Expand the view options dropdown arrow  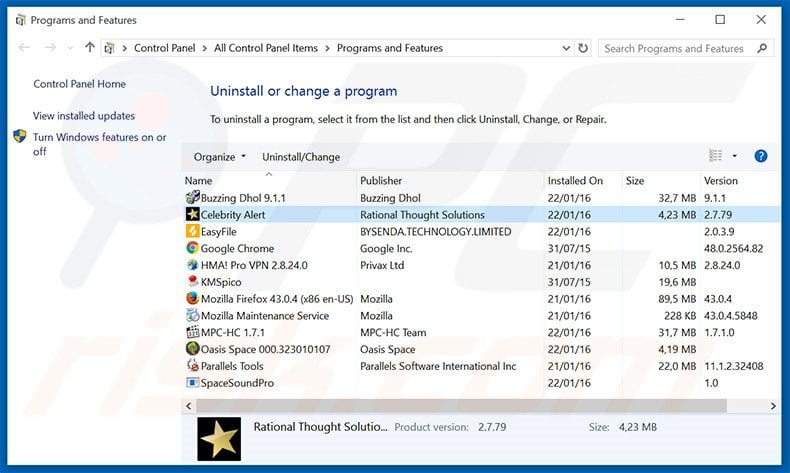[x=735, y=156]
